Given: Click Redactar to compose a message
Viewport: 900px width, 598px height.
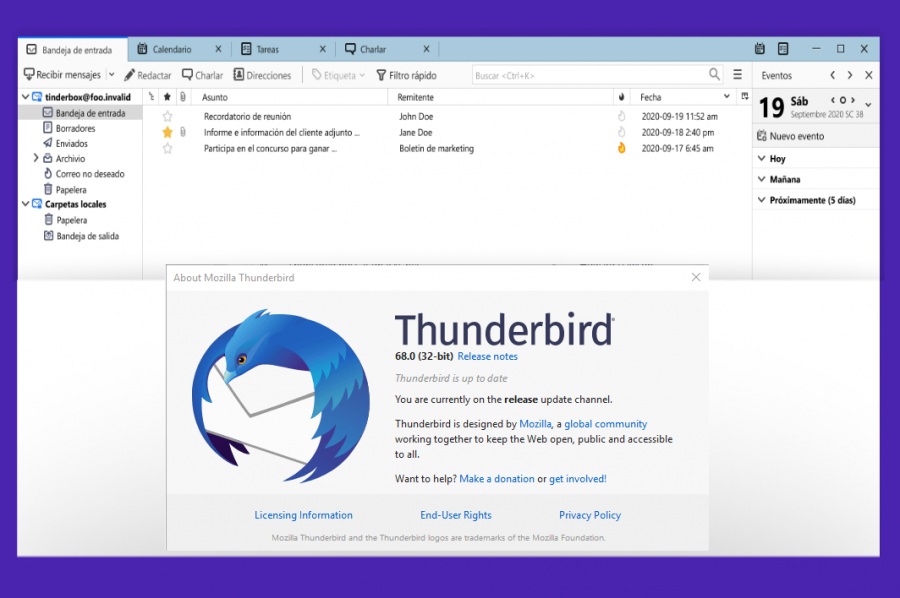Looking at the screenshot, I should coord(148,75).
